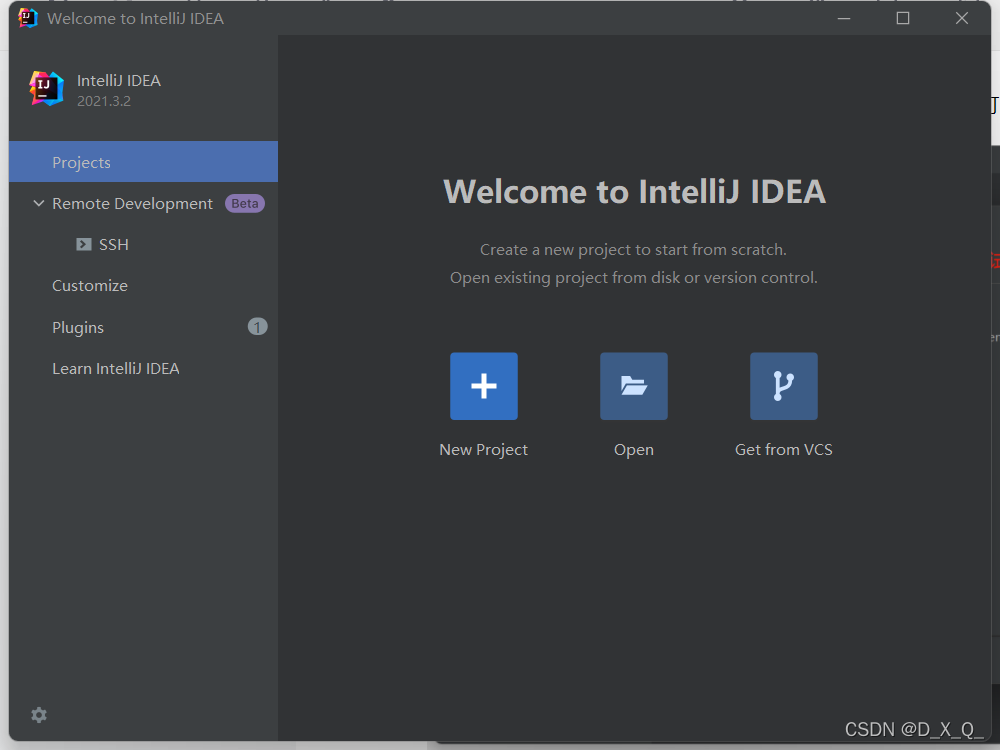
Task: Click the Open folder icon
Action: 633,386
